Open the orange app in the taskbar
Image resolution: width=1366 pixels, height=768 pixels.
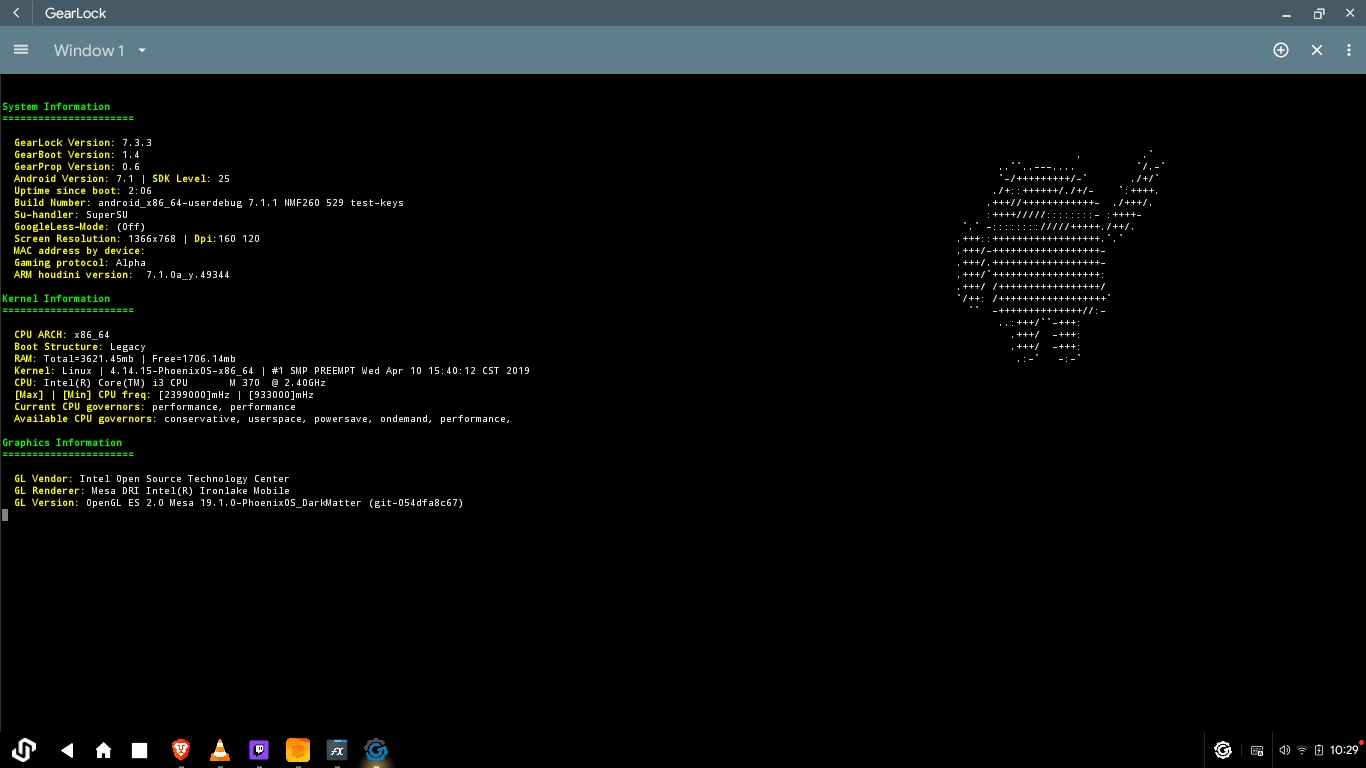[298, 750]
